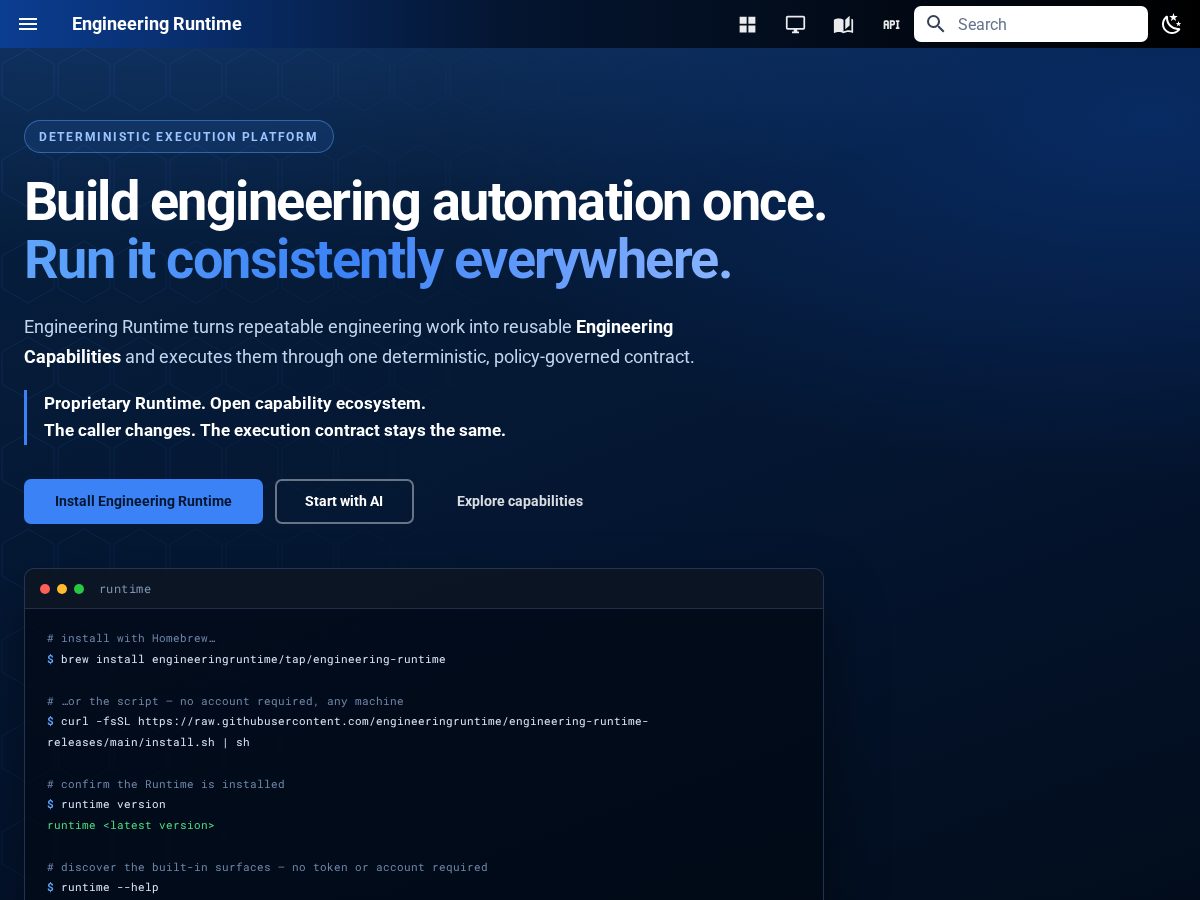Open the API icon in the header
The width and height of the screenshot is (1200, 900).
[891, 24]
